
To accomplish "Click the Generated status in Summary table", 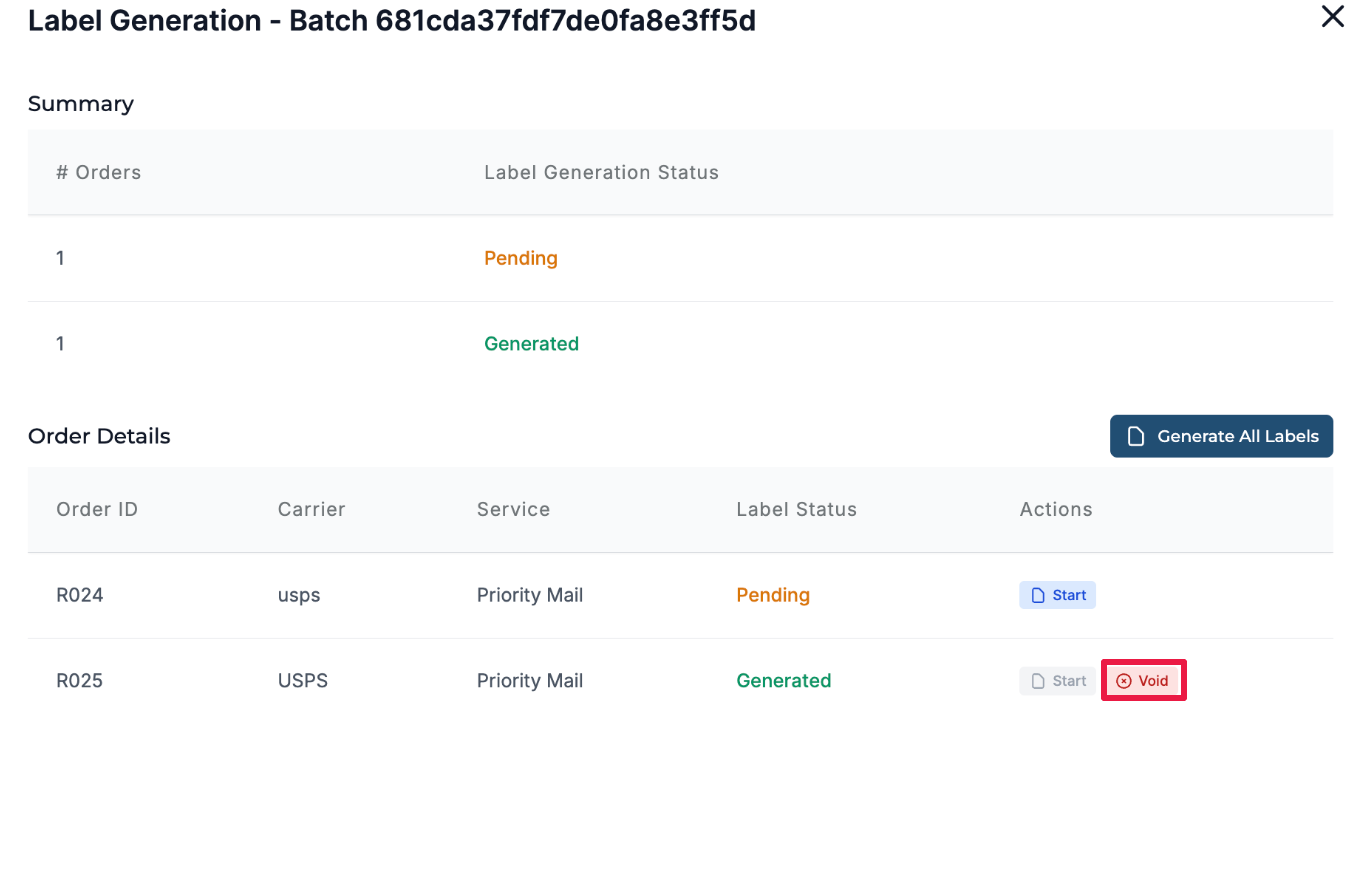I will [x=531, y=344].
